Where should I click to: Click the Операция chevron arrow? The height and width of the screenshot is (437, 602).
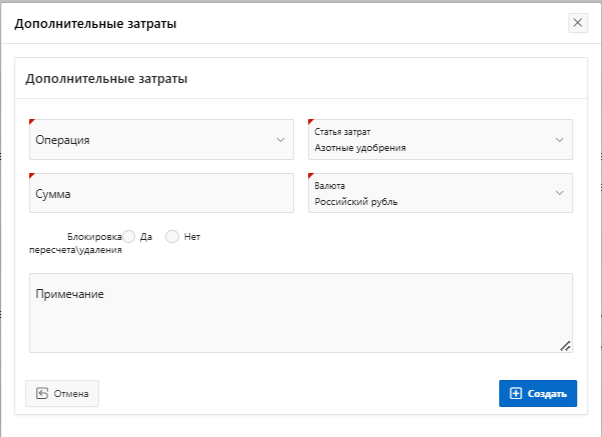(x=281, y=140)
